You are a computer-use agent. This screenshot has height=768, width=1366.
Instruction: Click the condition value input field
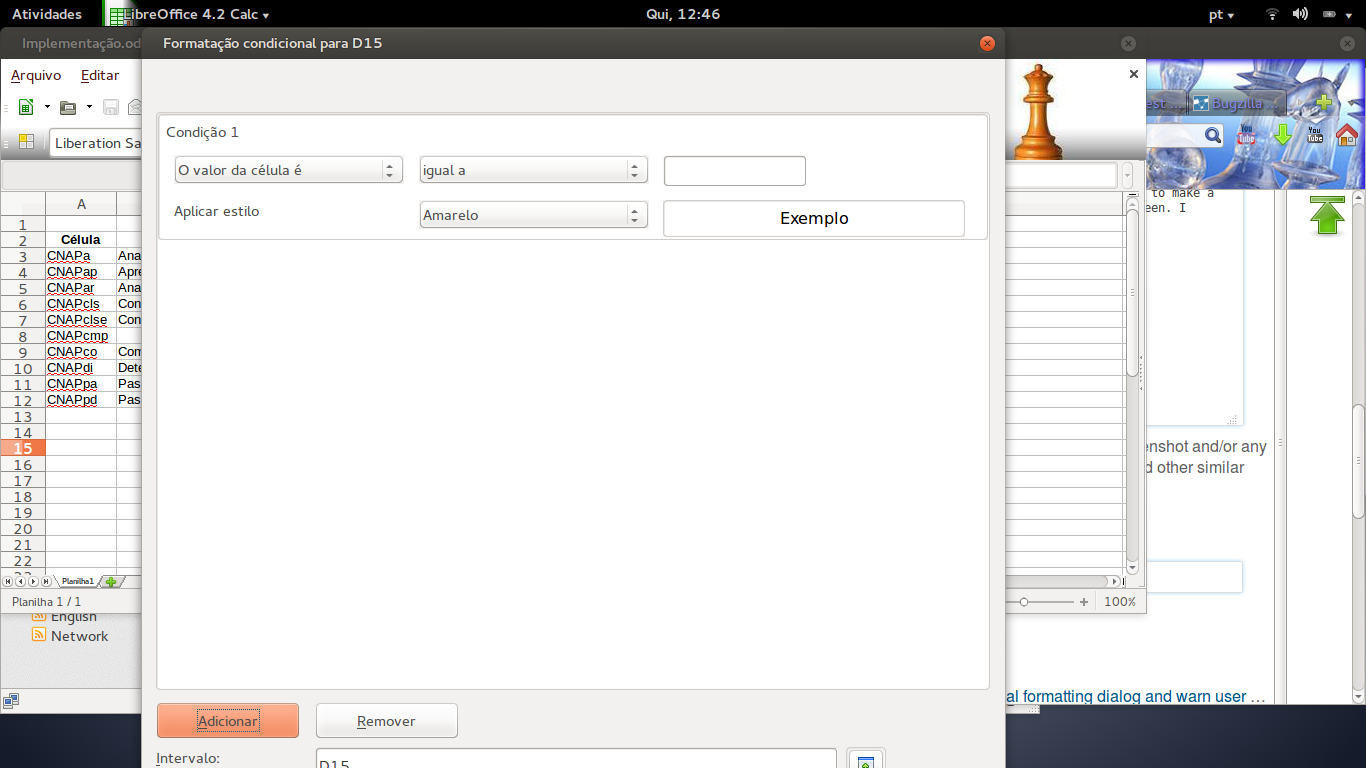[x=734, y=171]
